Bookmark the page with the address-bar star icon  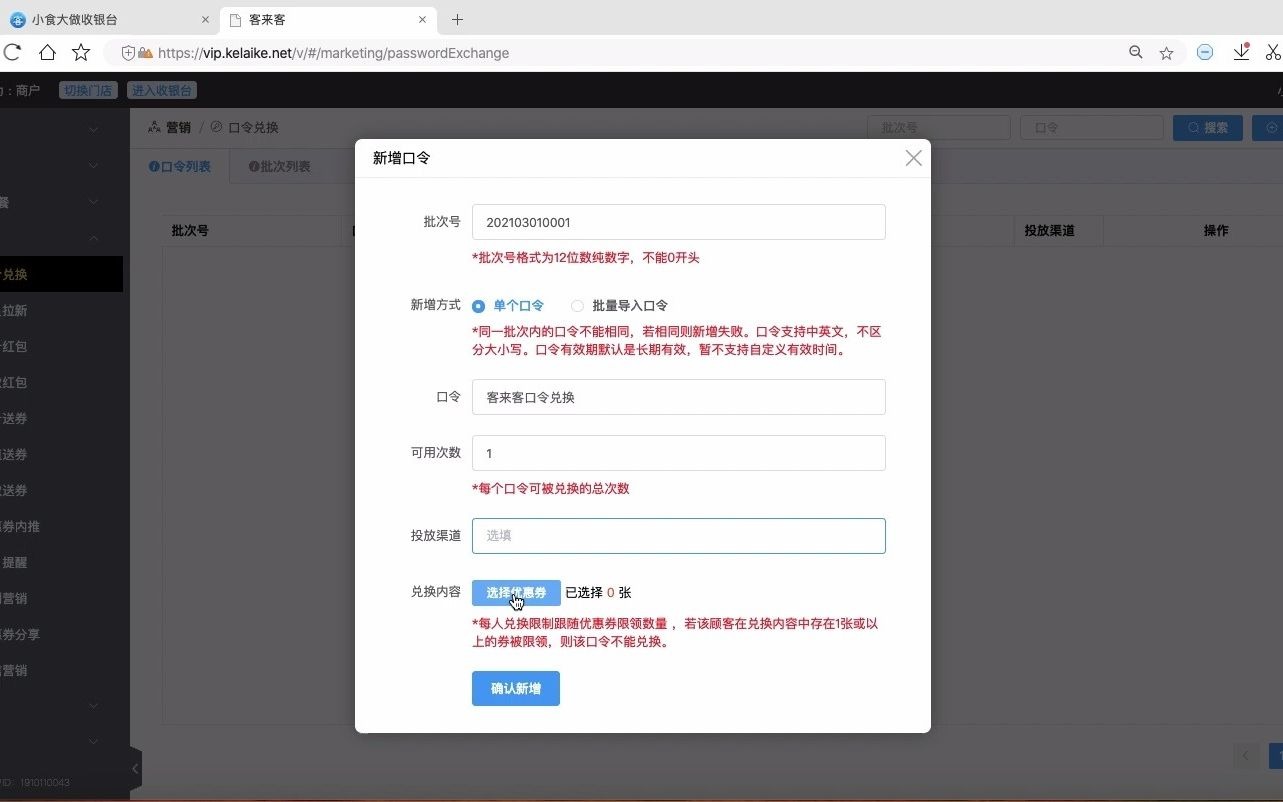tap(1166, 53)
